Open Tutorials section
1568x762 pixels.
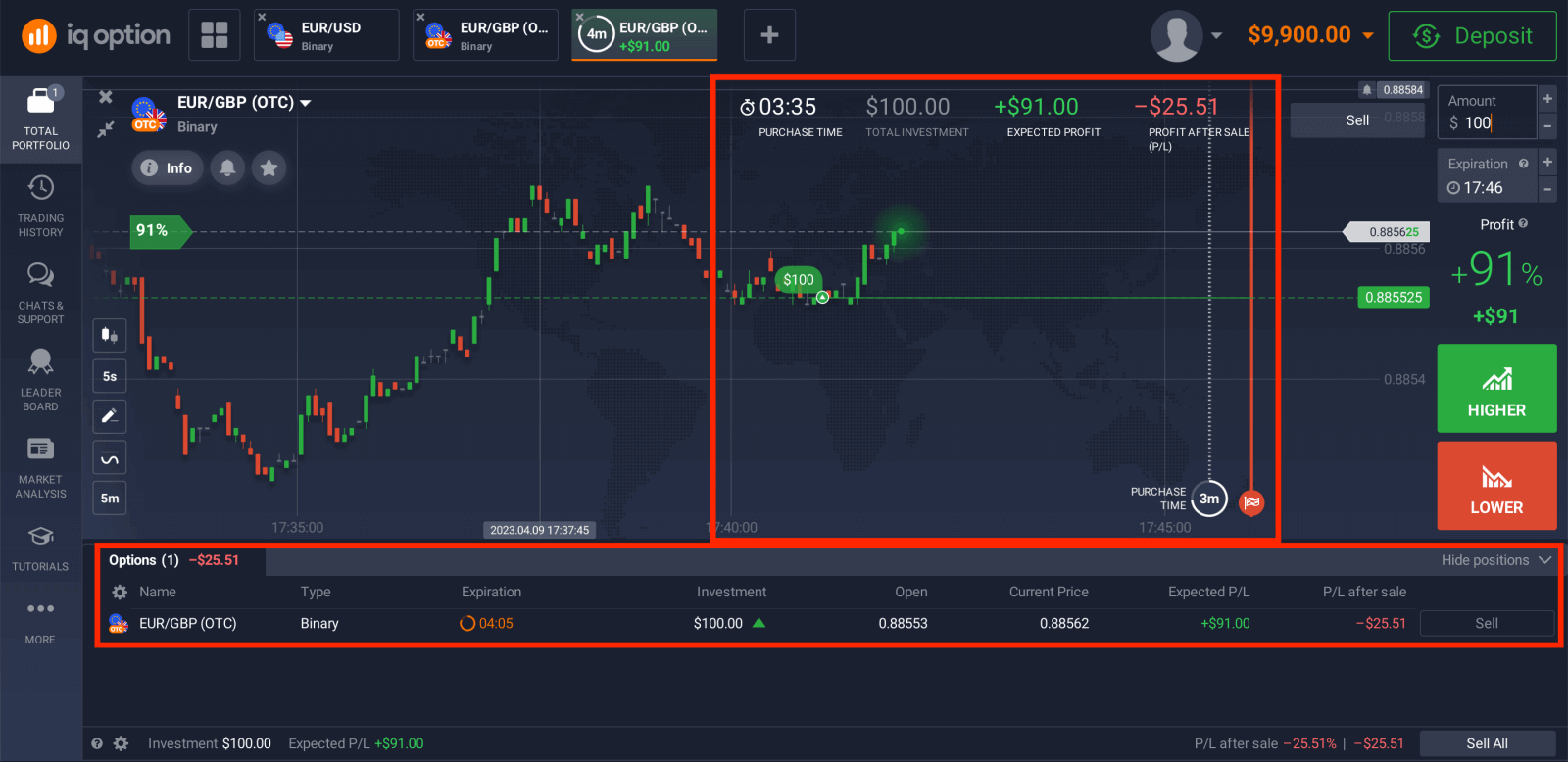[40, 548]
